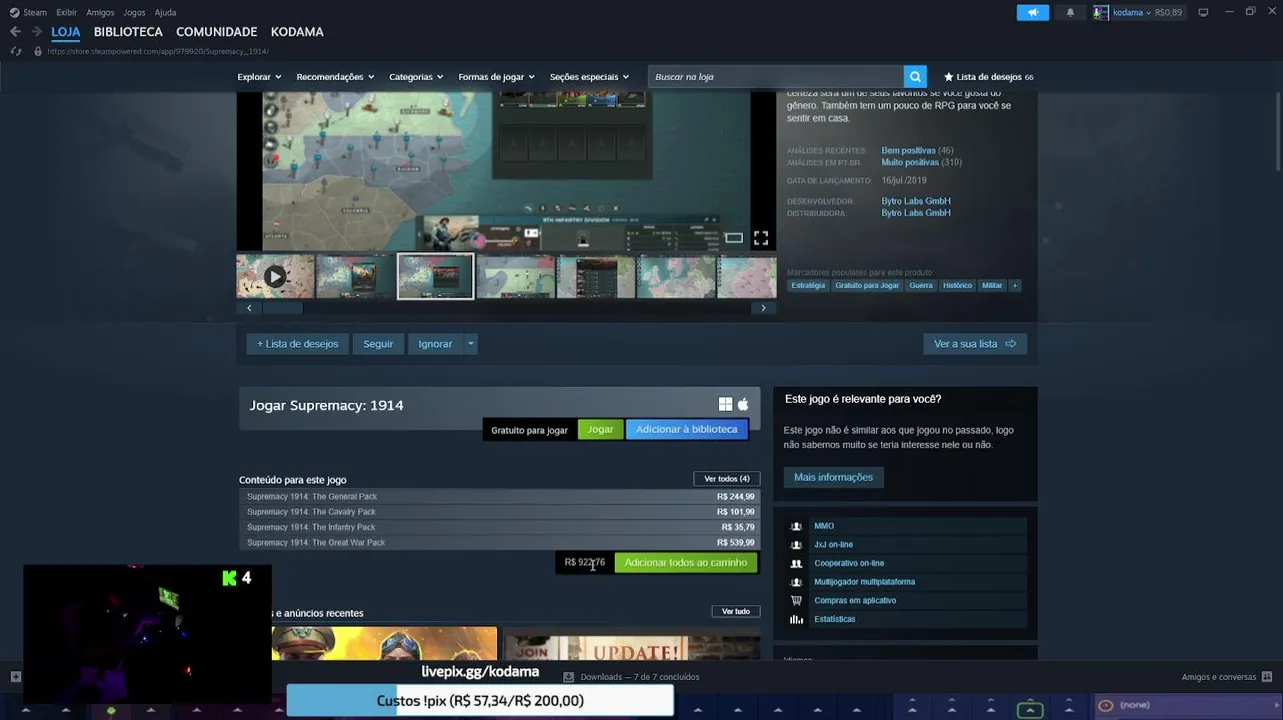
Task: Open the Bem positivas reviews link
Action: tap(909, 151)
